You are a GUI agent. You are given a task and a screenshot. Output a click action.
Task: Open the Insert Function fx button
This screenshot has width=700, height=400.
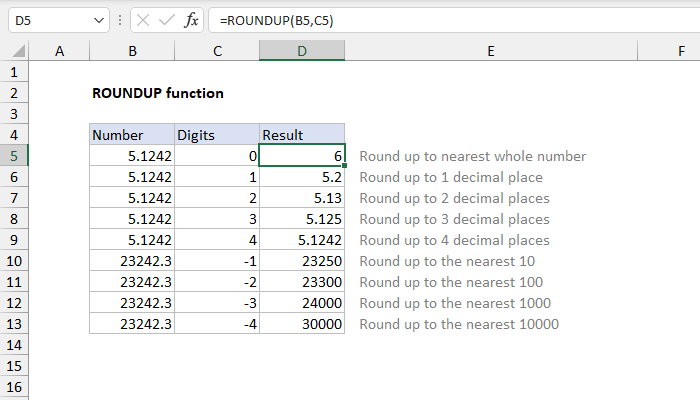coord(191,20)
